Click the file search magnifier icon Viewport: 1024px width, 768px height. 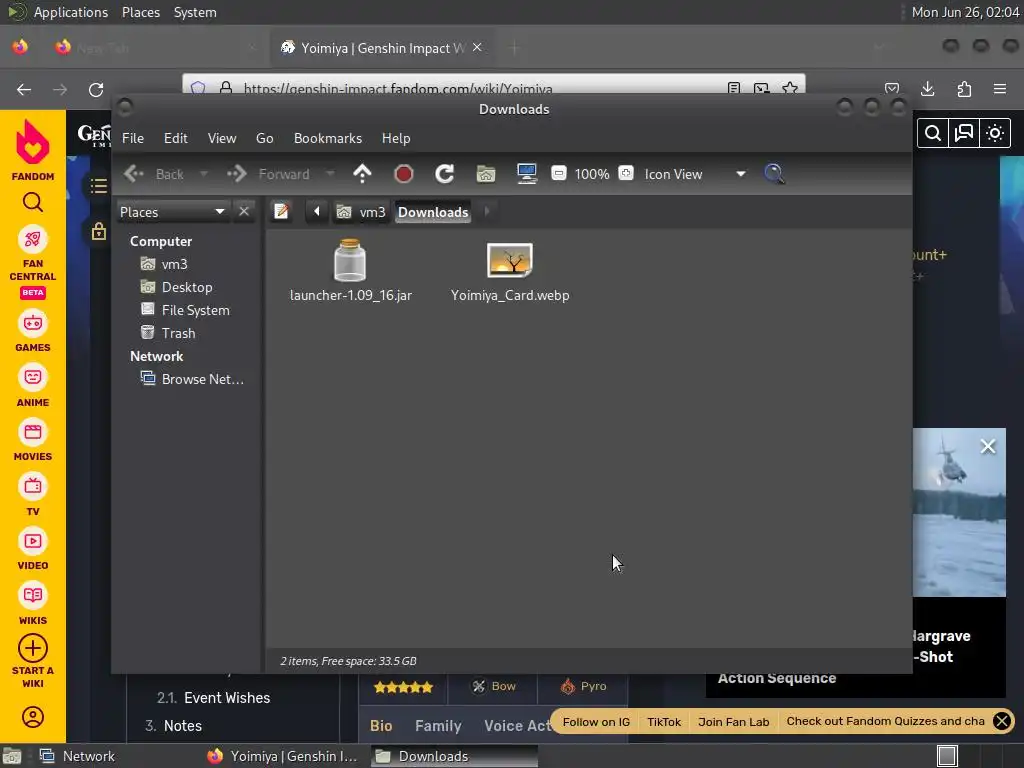(774, 174)
